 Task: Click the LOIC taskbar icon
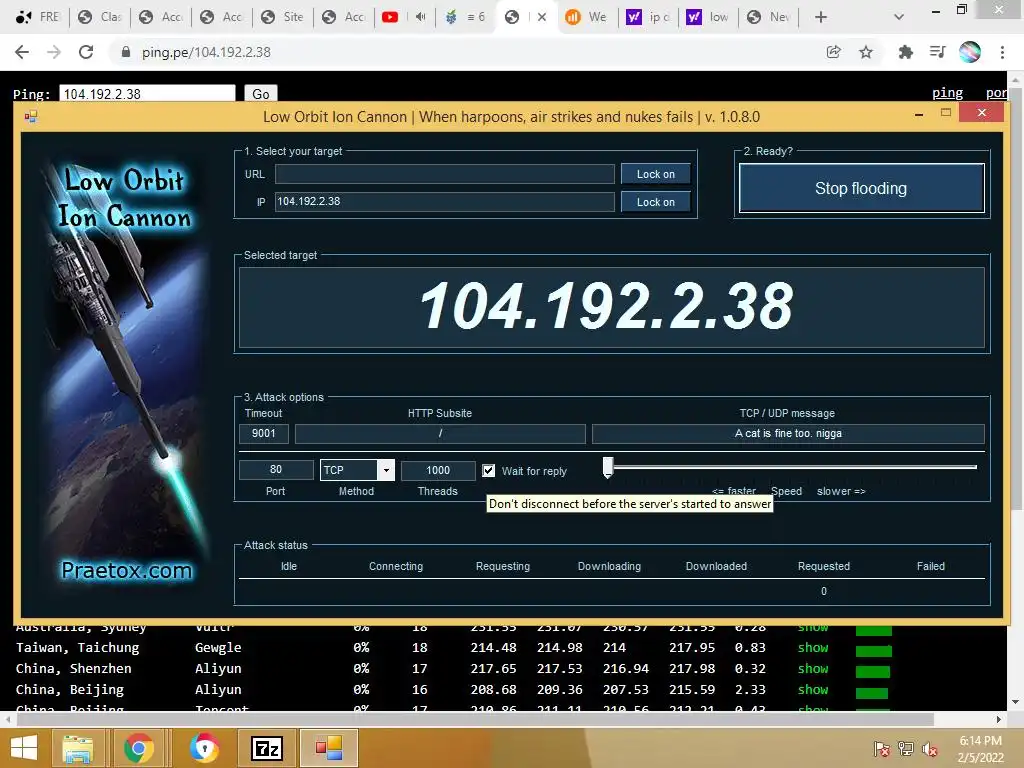point(329,748)
